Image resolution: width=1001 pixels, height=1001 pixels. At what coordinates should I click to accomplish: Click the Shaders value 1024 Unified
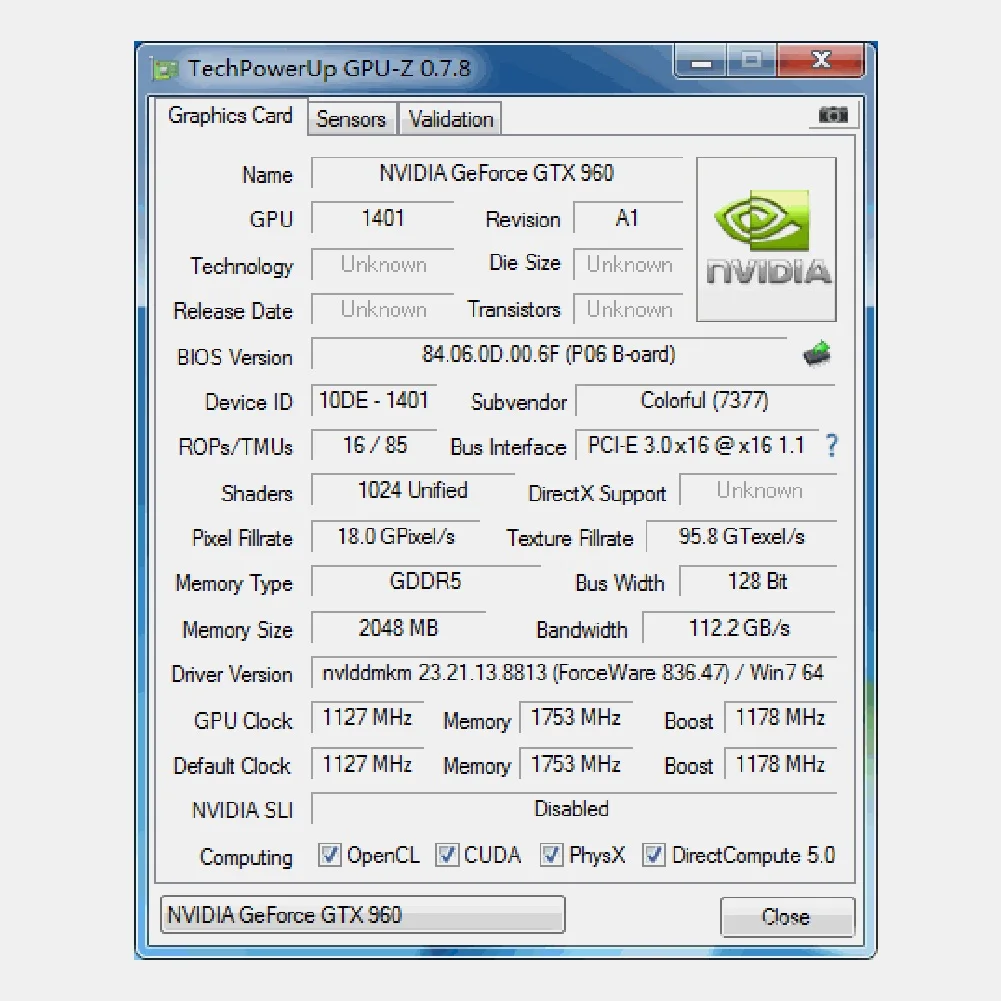pyautogui.click(x=413, y=490)
